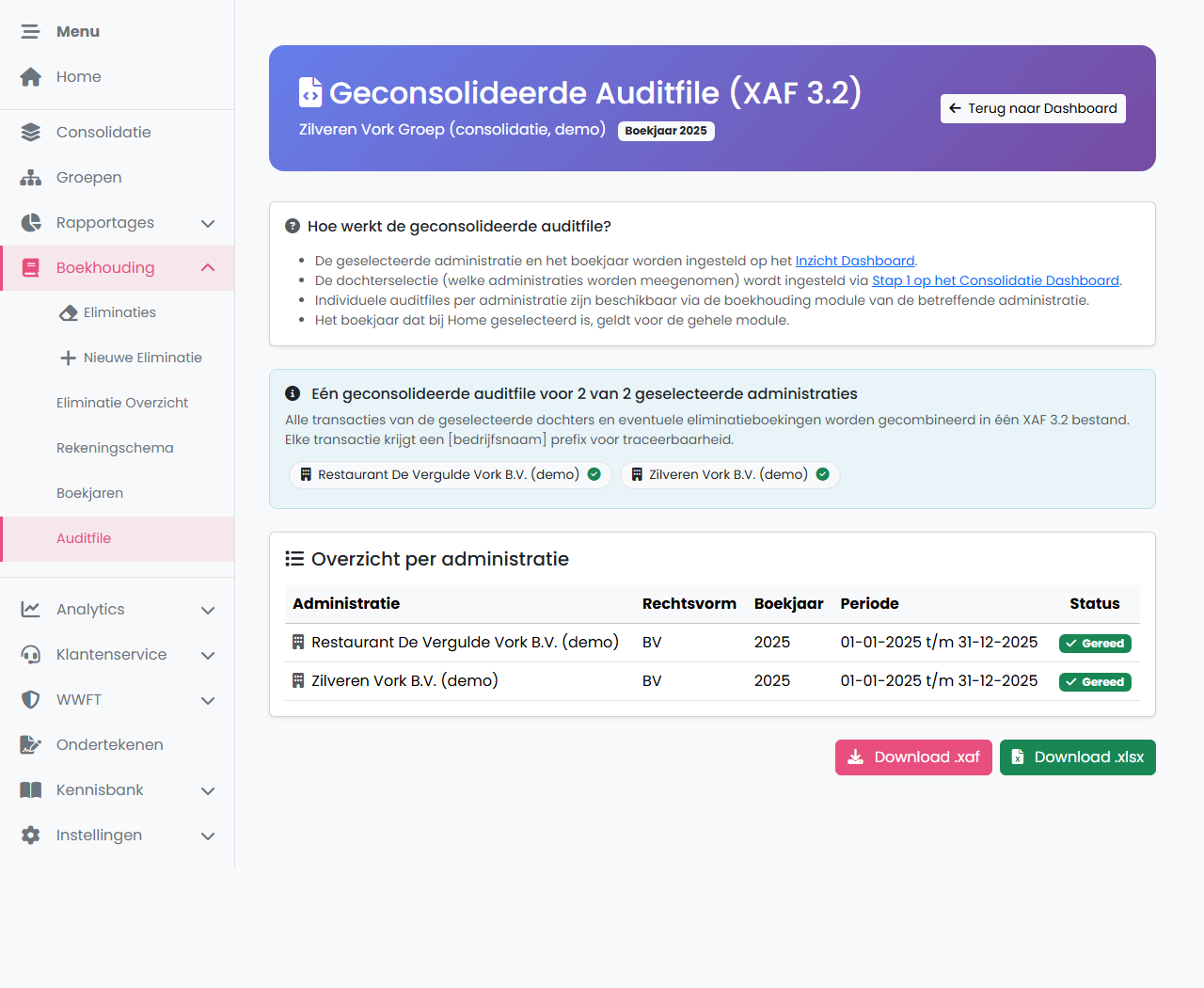1204x988 pixels.
Task: Expand the Instellingen submenu chevron
Action: click(208, 836)
